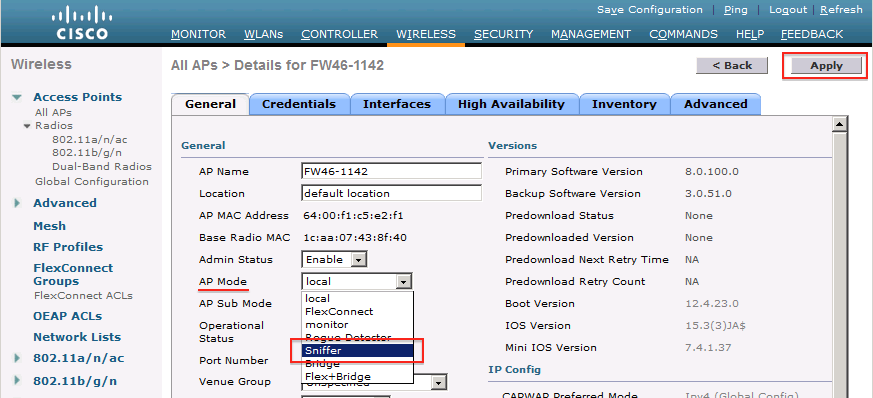Select Rogue Detector in AP Mode list
Image resolution: width=873 pixels, height=398 pixels.
357,337
